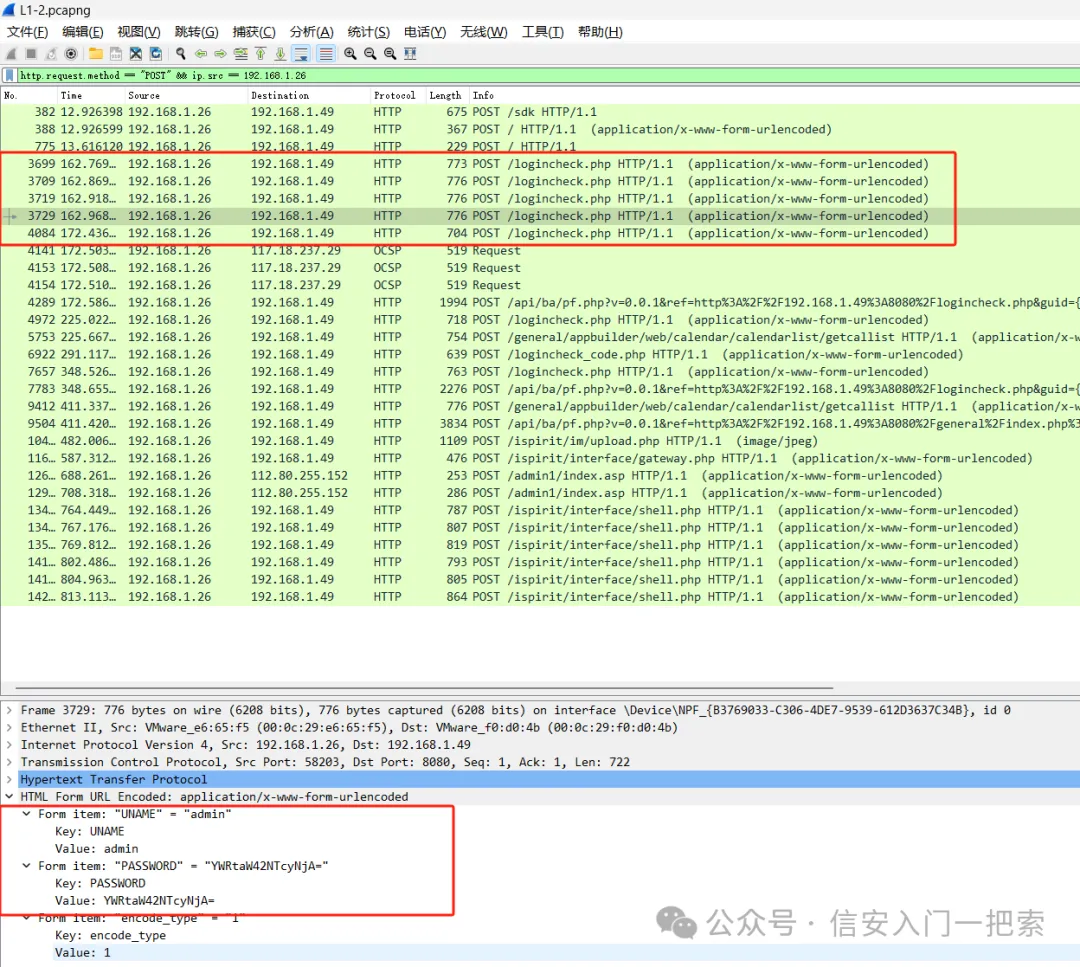Open a capture file via folder icon
The height and width of the screenshot is (967, 1080).
[96, 54]
